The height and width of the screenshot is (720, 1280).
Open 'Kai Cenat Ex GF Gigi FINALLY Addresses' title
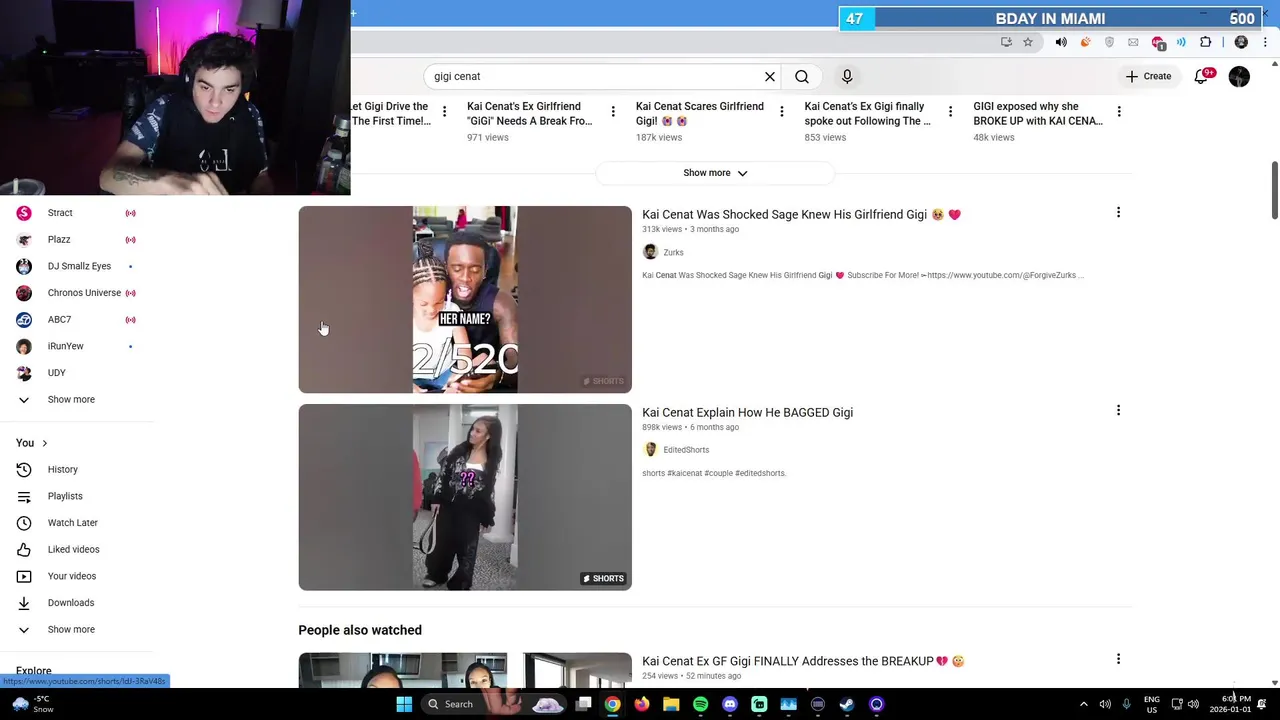[803, 661]
